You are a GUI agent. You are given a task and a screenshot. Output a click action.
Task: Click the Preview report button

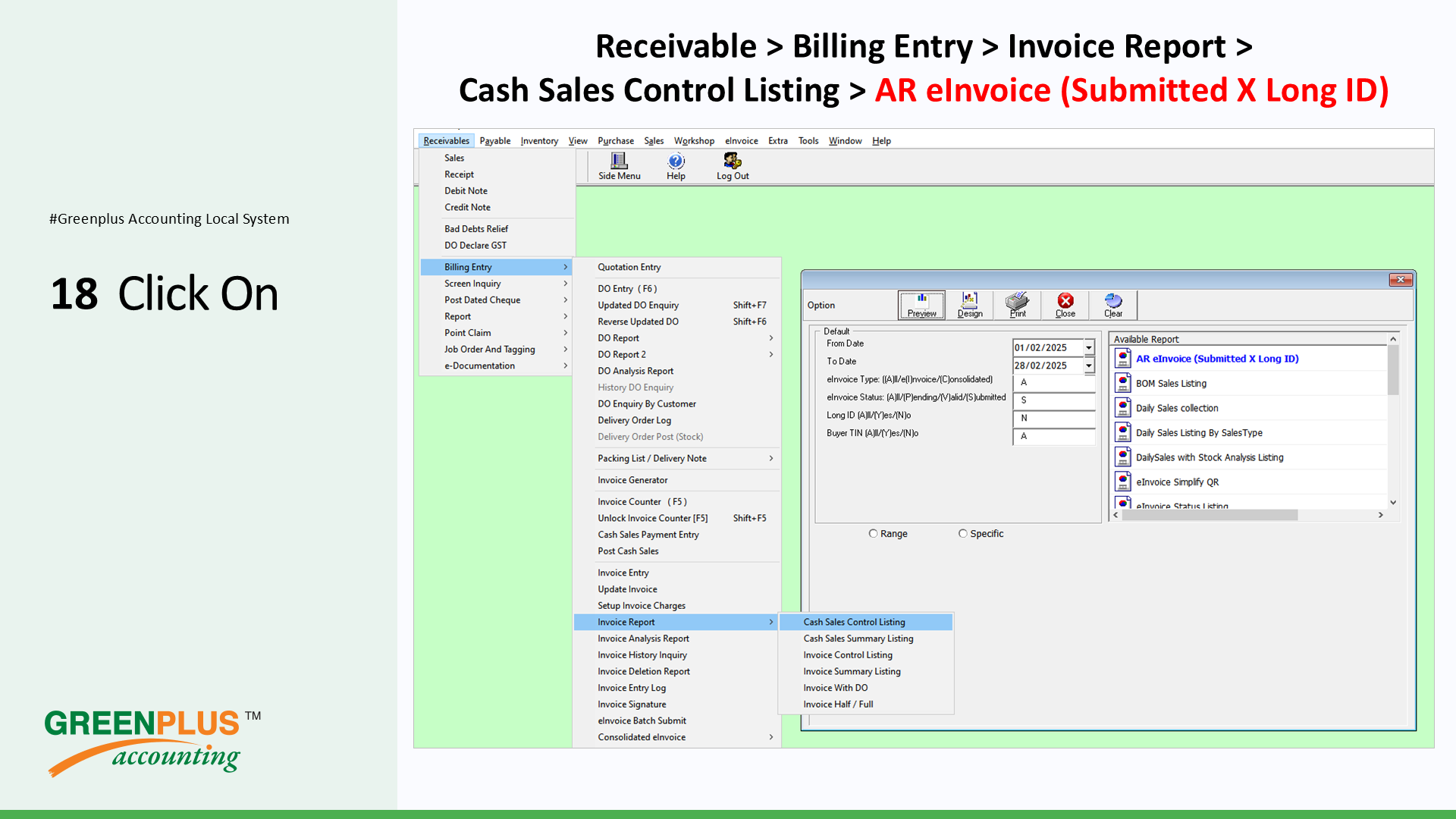tap(921, 305)
